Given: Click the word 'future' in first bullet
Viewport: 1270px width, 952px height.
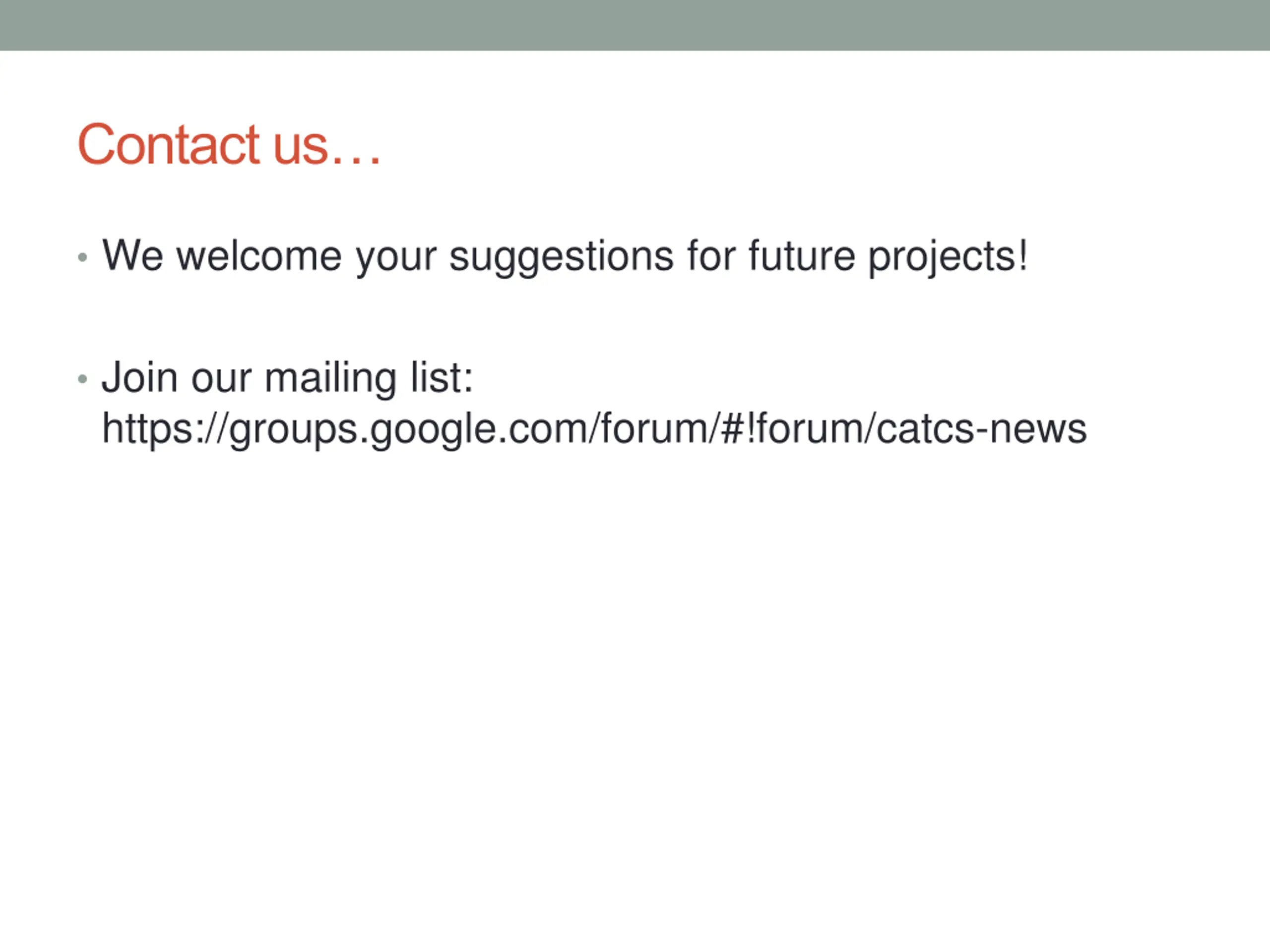Looking at the screenshot, I should (802, 255).
